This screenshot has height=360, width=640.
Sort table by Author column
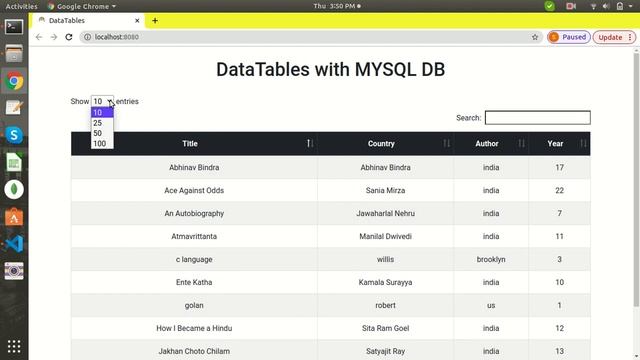(x=491, y=144)
